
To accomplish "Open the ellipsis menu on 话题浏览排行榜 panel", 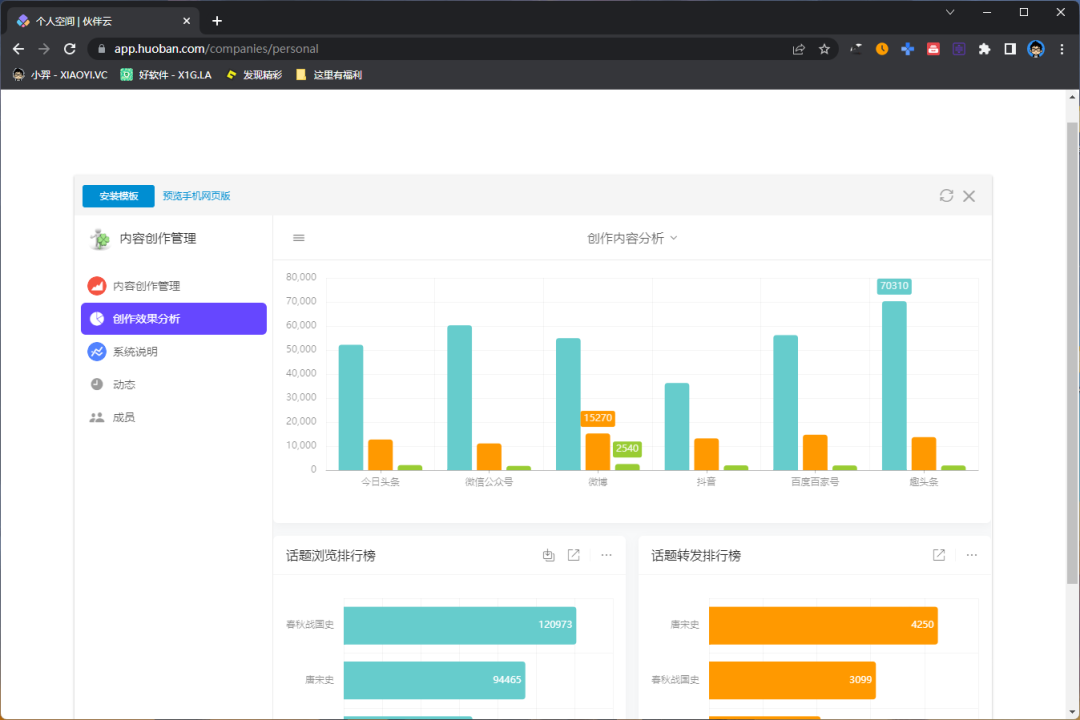I will click(606, 555).
